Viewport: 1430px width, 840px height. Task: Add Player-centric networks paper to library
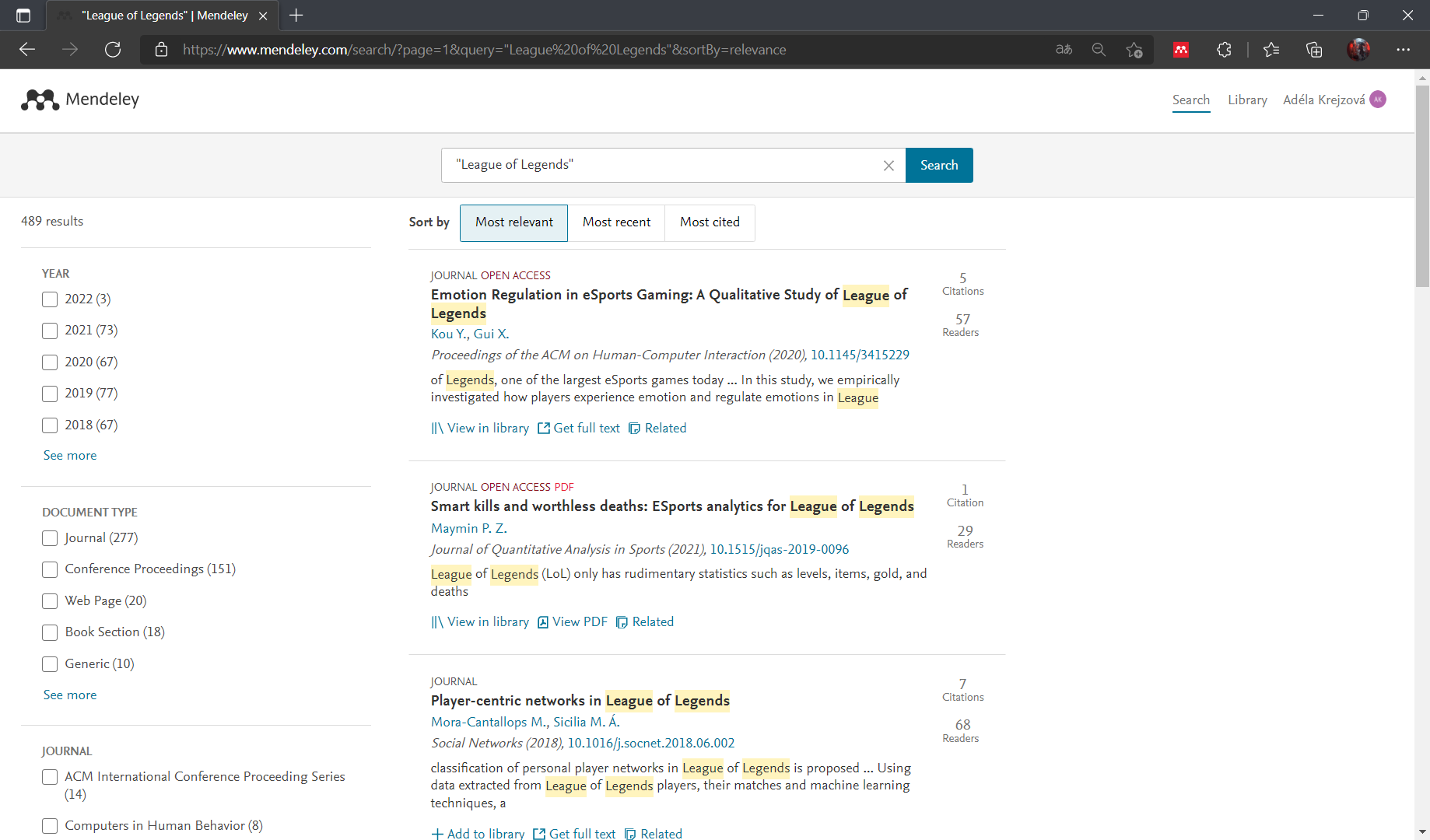(x=478, y=833)
